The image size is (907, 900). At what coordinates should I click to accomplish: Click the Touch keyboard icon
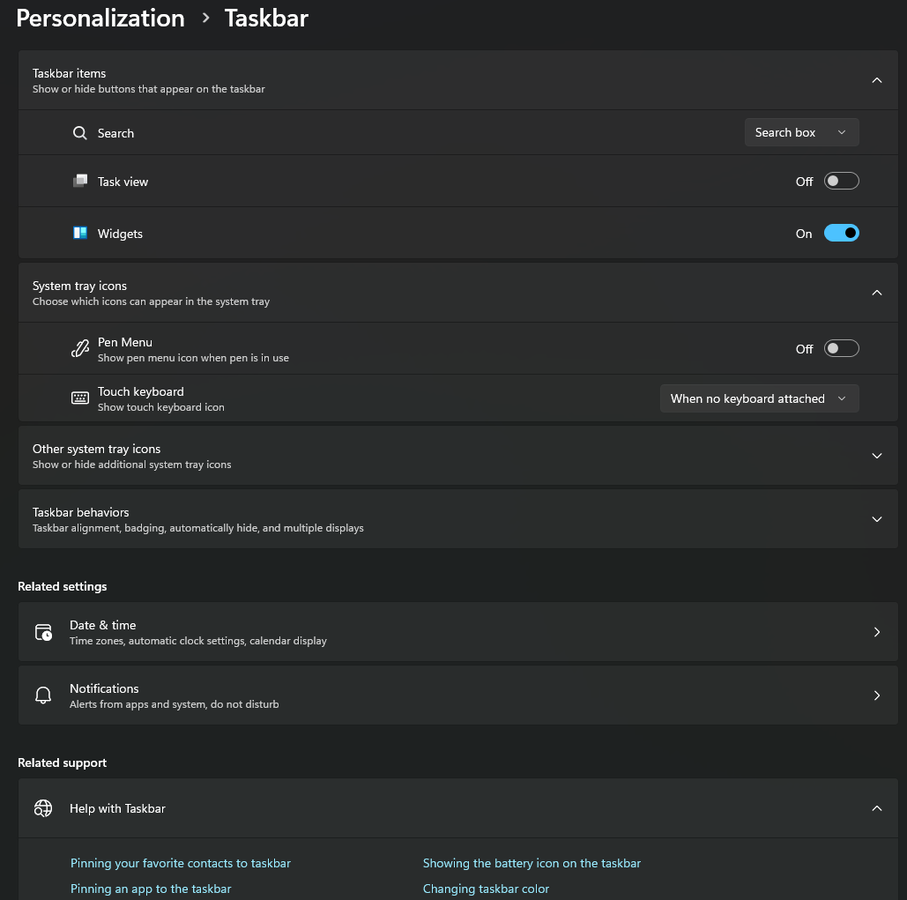80,398
